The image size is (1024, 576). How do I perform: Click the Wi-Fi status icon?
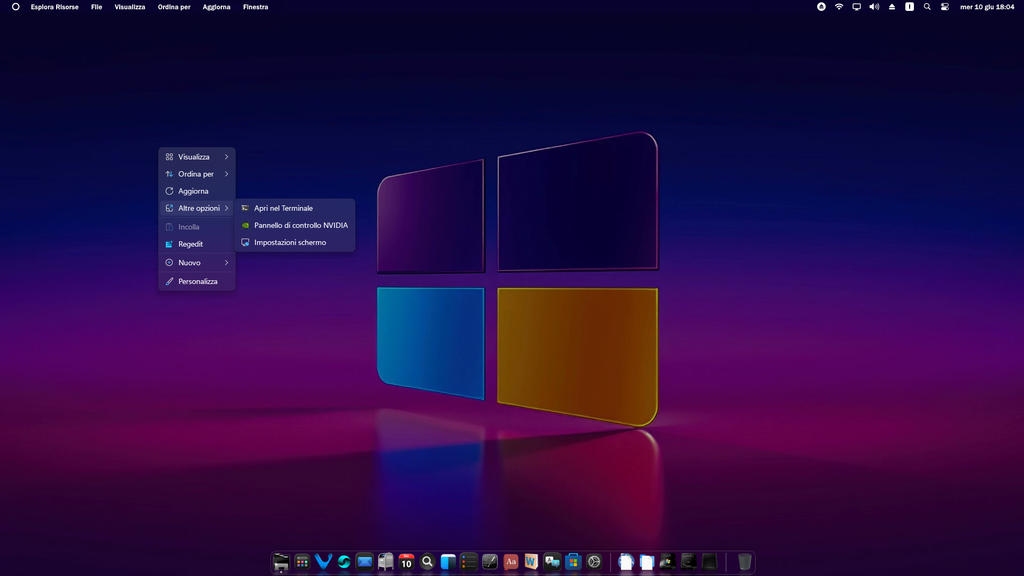839,7
